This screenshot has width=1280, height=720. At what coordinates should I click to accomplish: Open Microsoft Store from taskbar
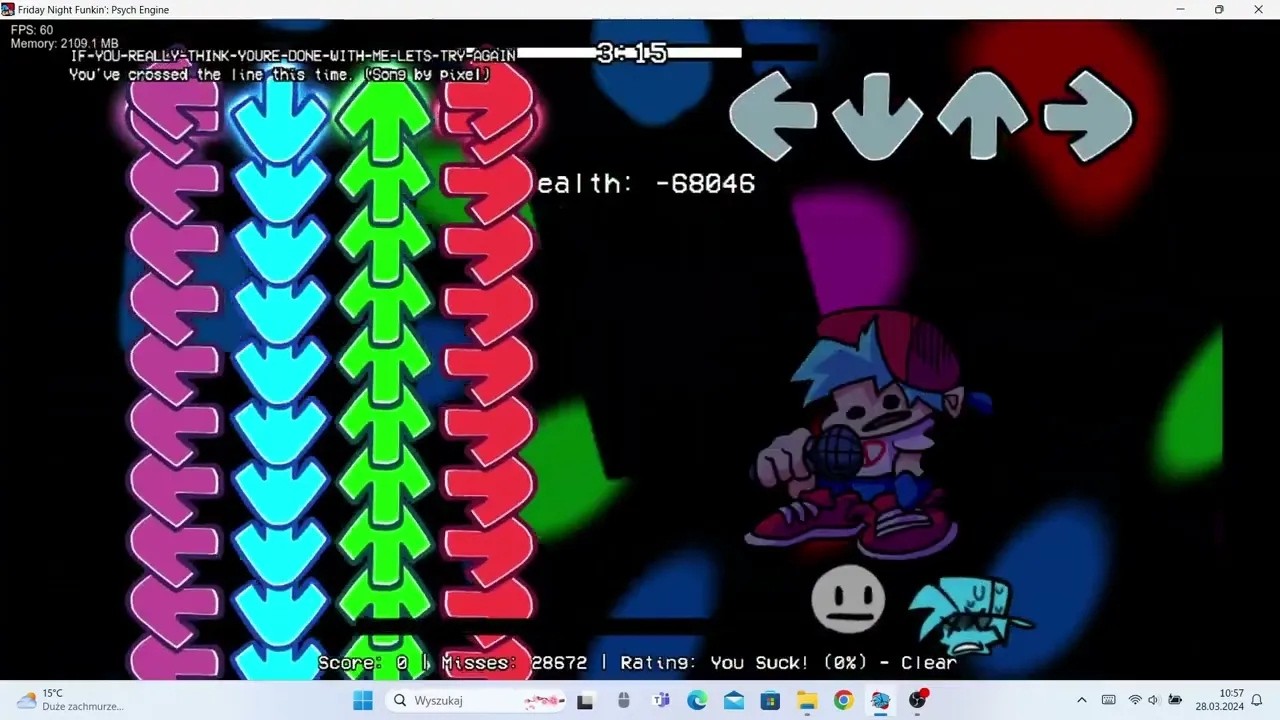[770, 700]
